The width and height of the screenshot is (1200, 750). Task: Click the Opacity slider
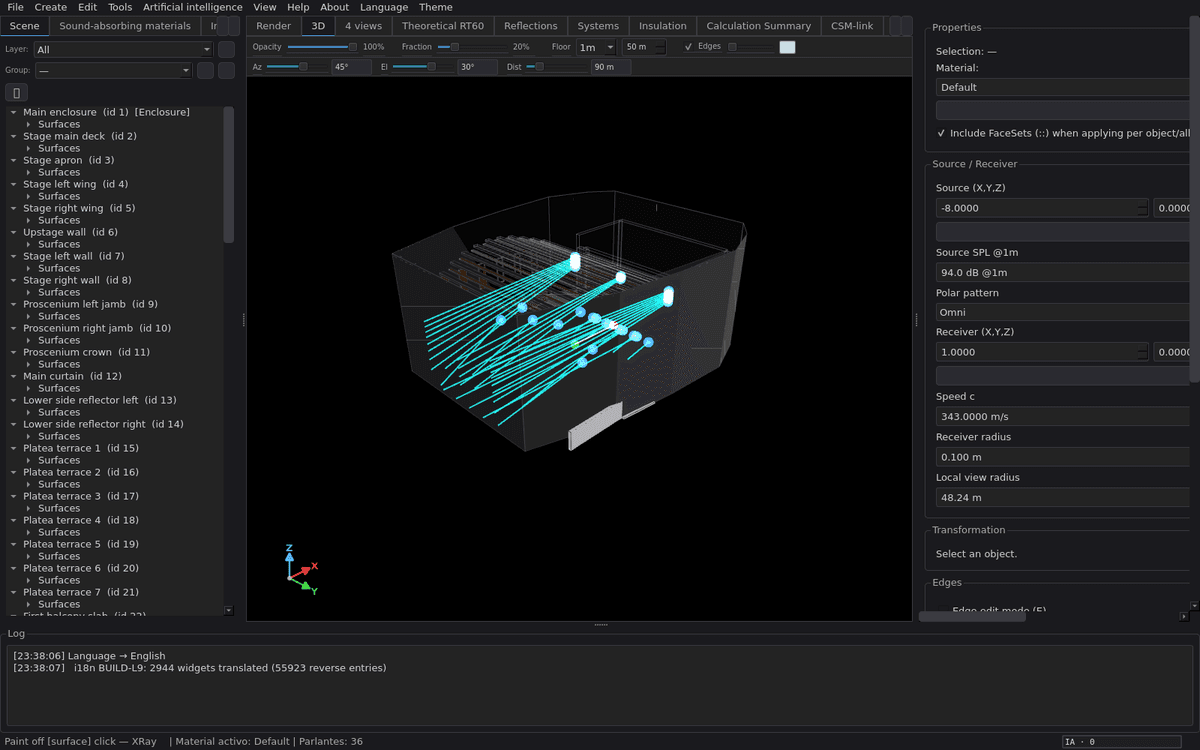(322, 47)
